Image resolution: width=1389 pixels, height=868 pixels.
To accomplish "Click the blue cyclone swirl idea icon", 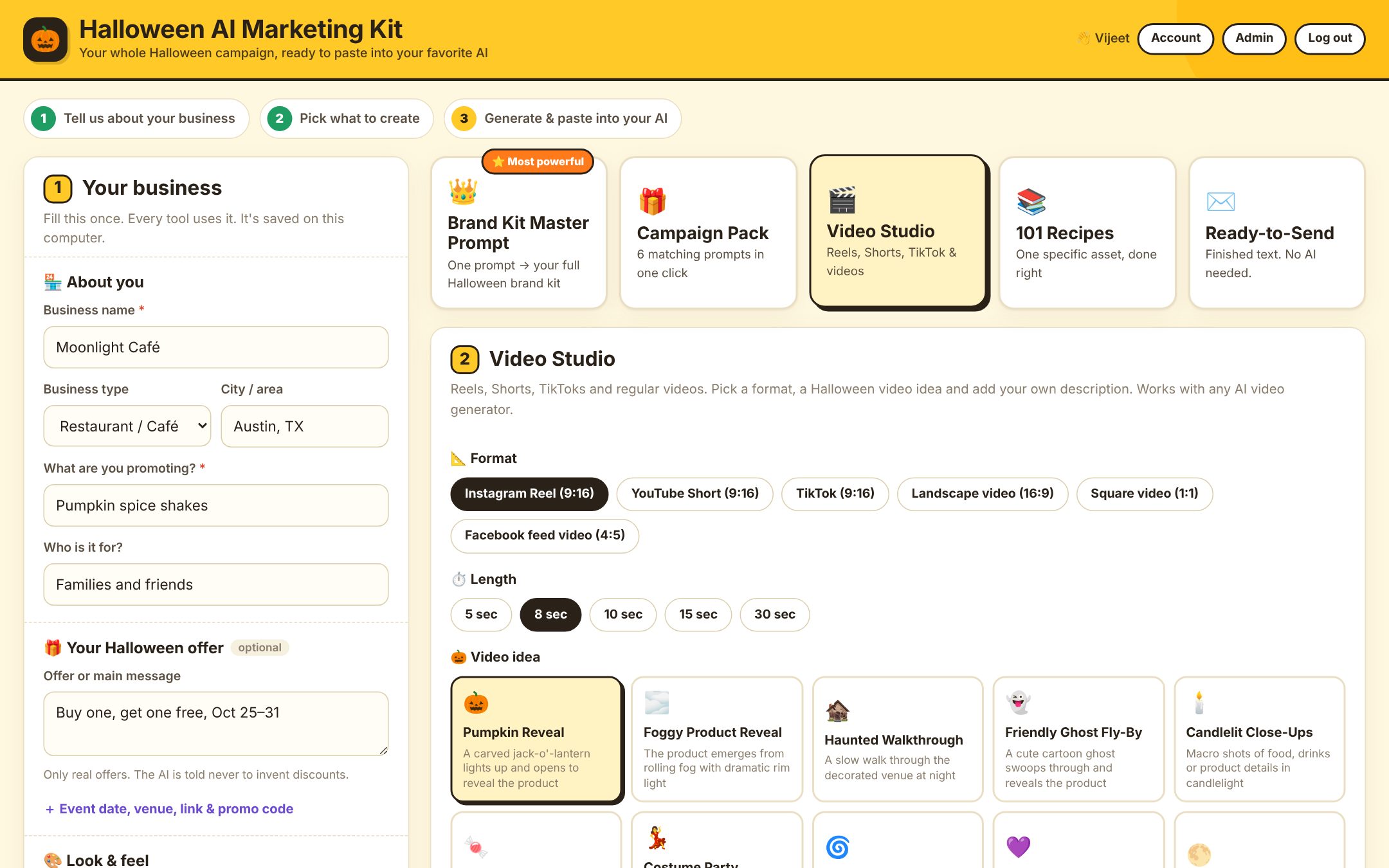I will pyautogui.click(x=837, y=847).
